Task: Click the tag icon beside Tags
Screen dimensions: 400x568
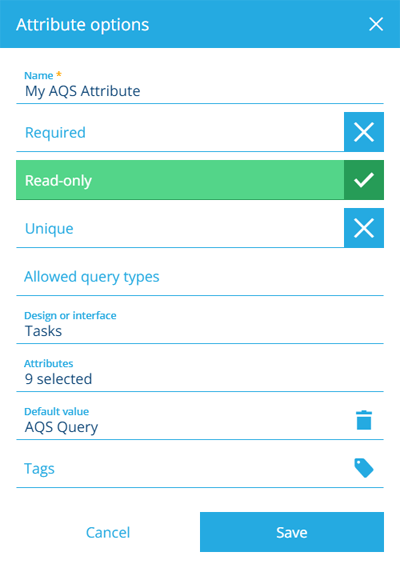Action: (x=364, y=468)
